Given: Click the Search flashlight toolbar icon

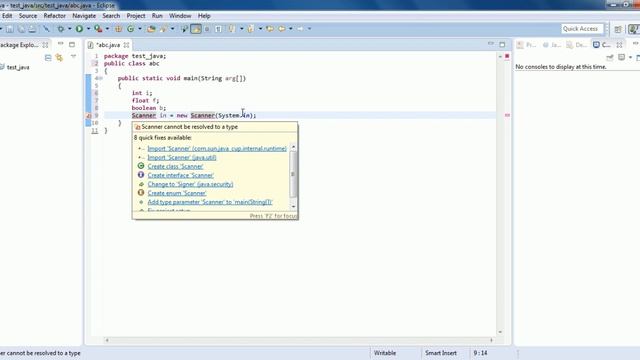Looking at the screenshot, I should (164, 29).
